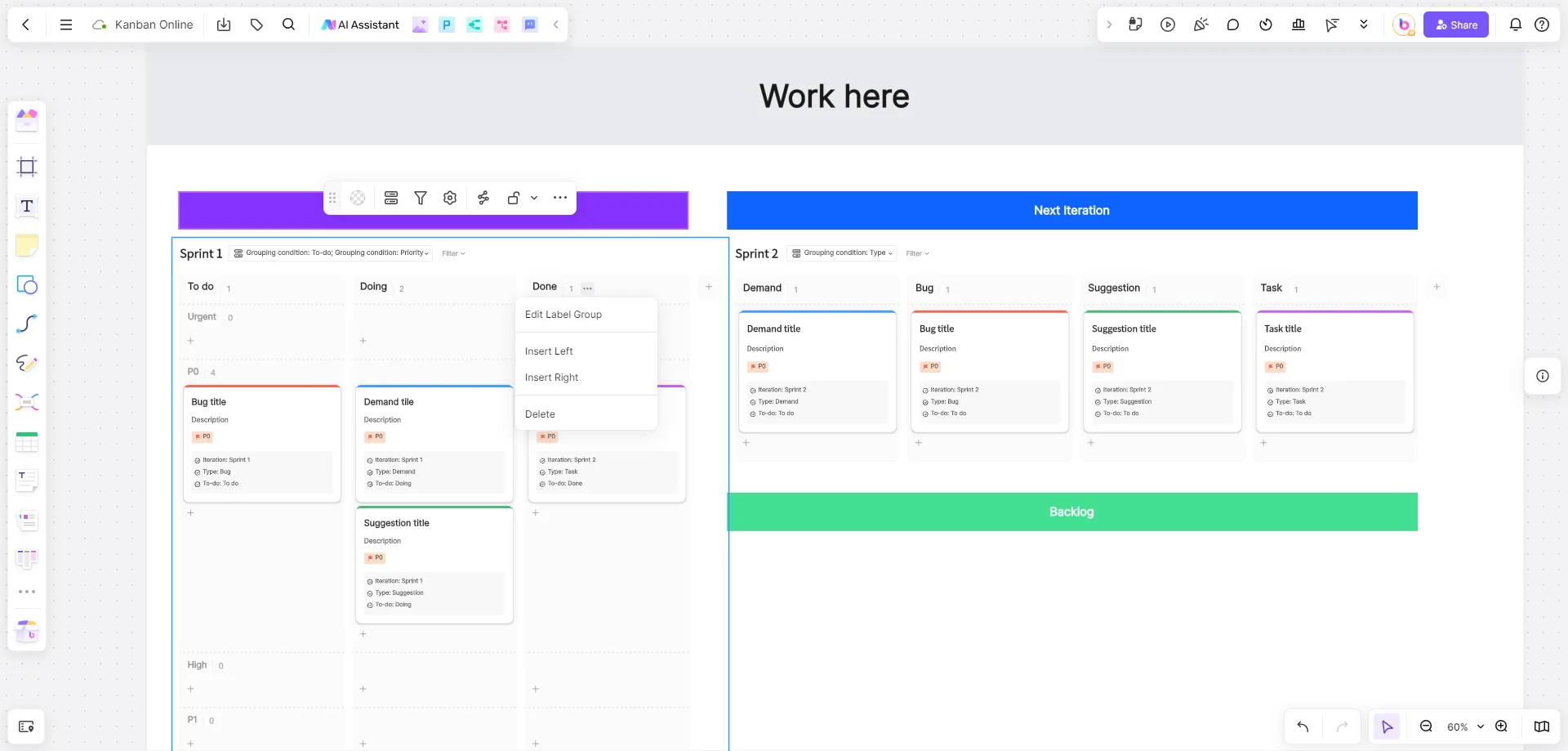1568x751 pixels.
Task: Zoom in with the plus magnifier
Action: (x=1501, y=726)
